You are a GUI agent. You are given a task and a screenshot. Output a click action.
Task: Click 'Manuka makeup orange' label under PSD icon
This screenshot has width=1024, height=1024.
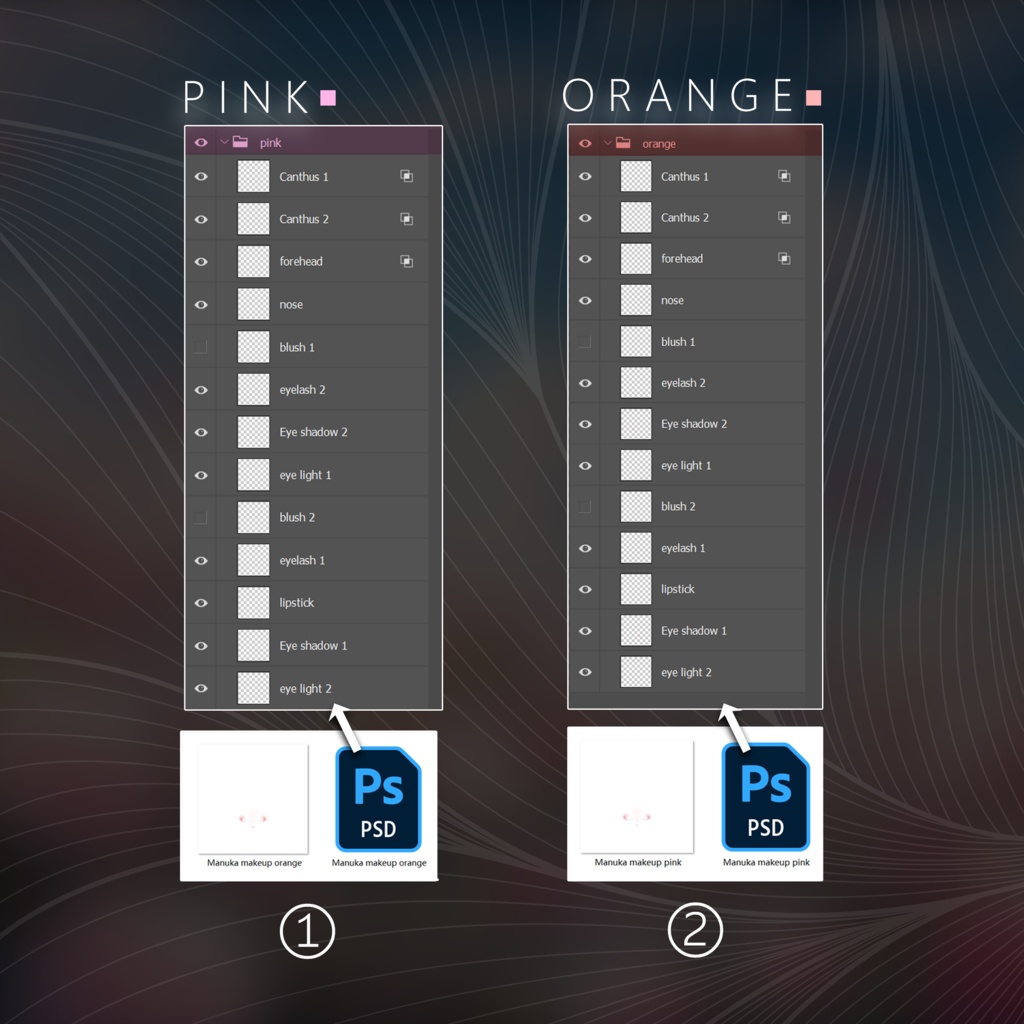379,863
